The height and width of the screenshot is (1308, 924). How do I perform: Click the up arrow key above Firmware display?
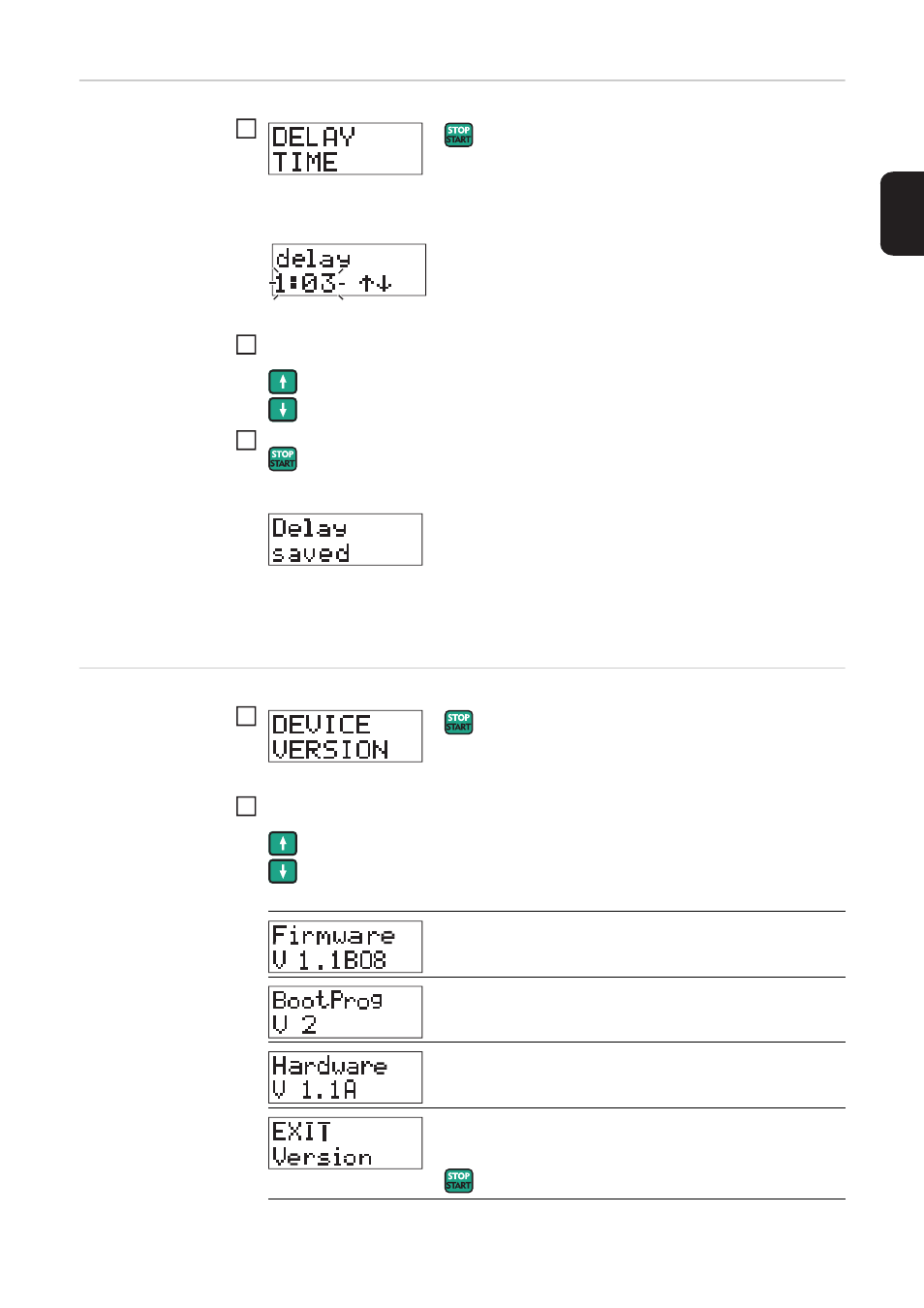click(282, 843)
